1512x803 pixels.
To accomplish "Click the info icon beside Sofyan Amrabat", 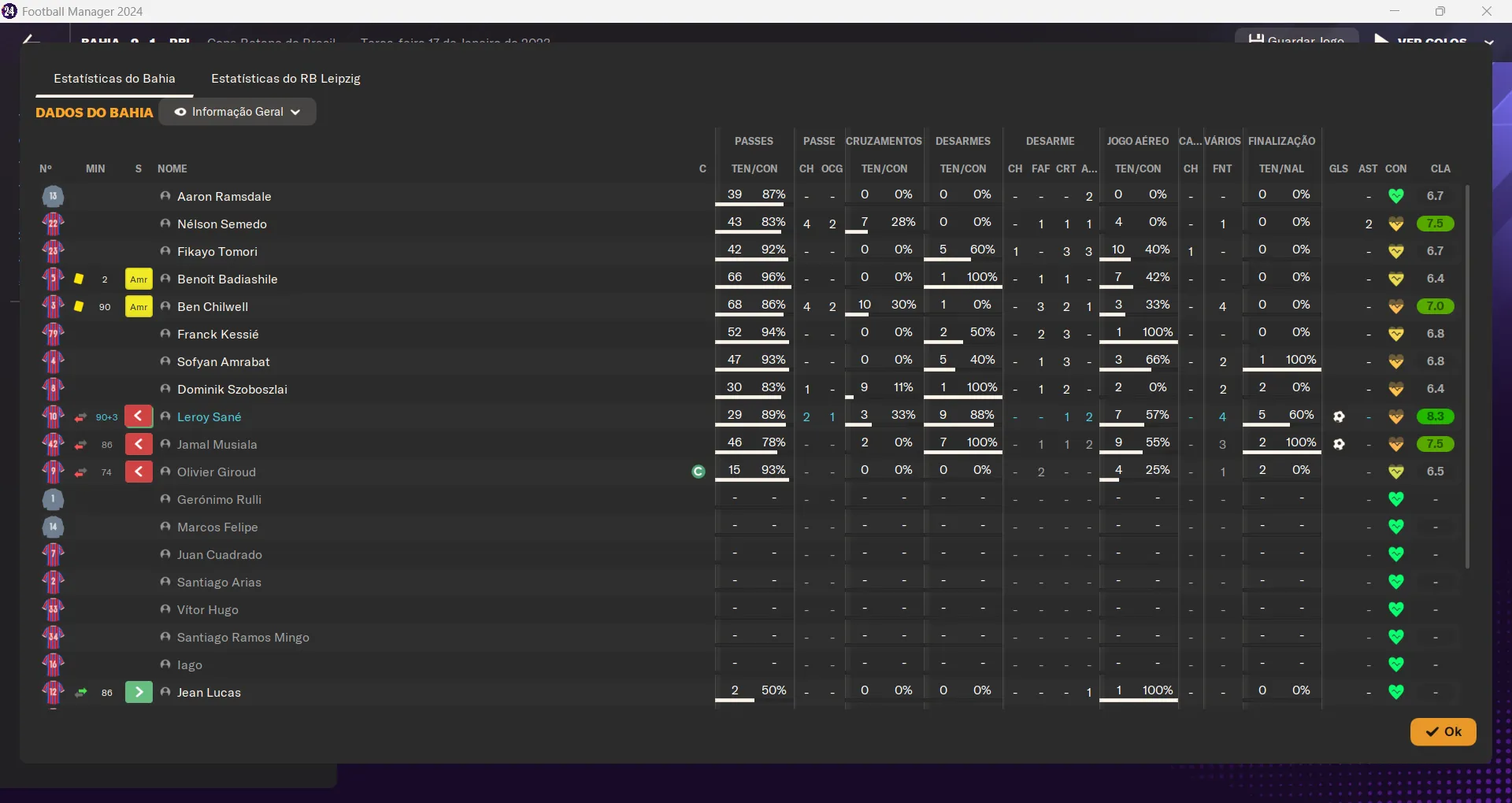I will tap(165, 361).
